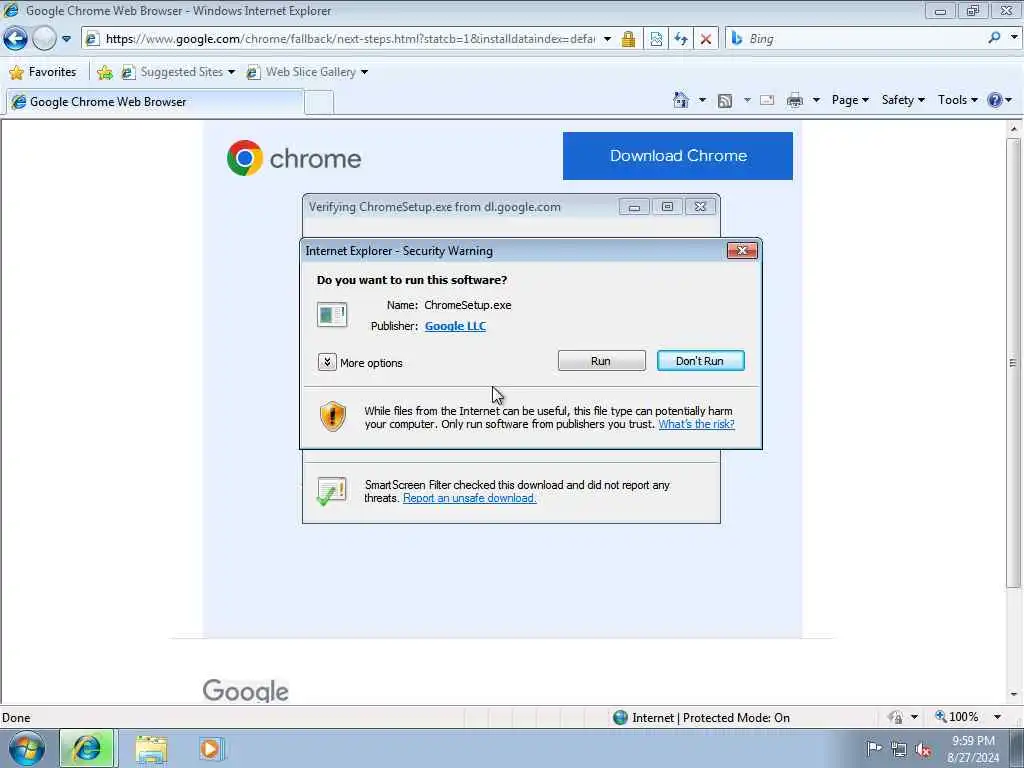Open Web Slice Gallery link
Screen dimensions: 1024x768
(307, 72)
